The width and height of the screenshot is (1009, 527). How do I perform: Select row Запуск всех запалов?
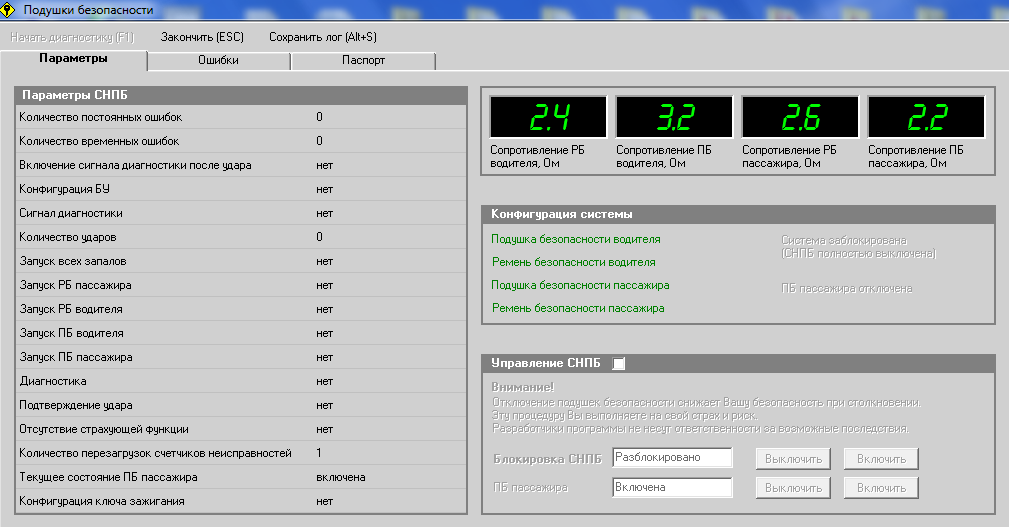click(241, 261)
